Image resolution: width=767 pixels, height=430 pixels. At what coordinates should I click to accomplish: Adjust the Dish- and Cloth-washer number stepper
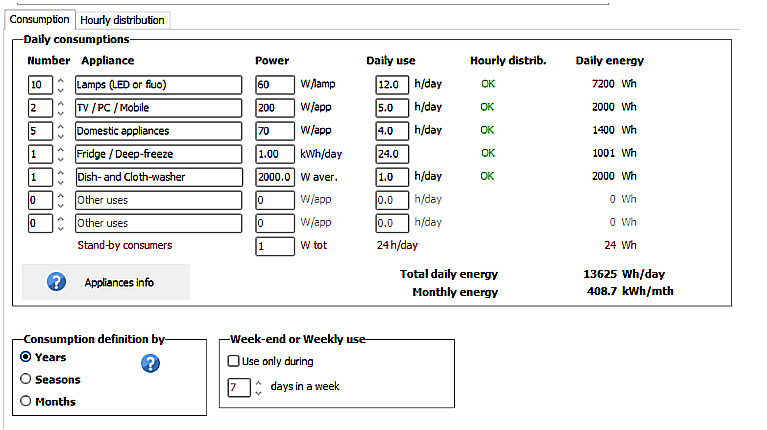point(60,177)
